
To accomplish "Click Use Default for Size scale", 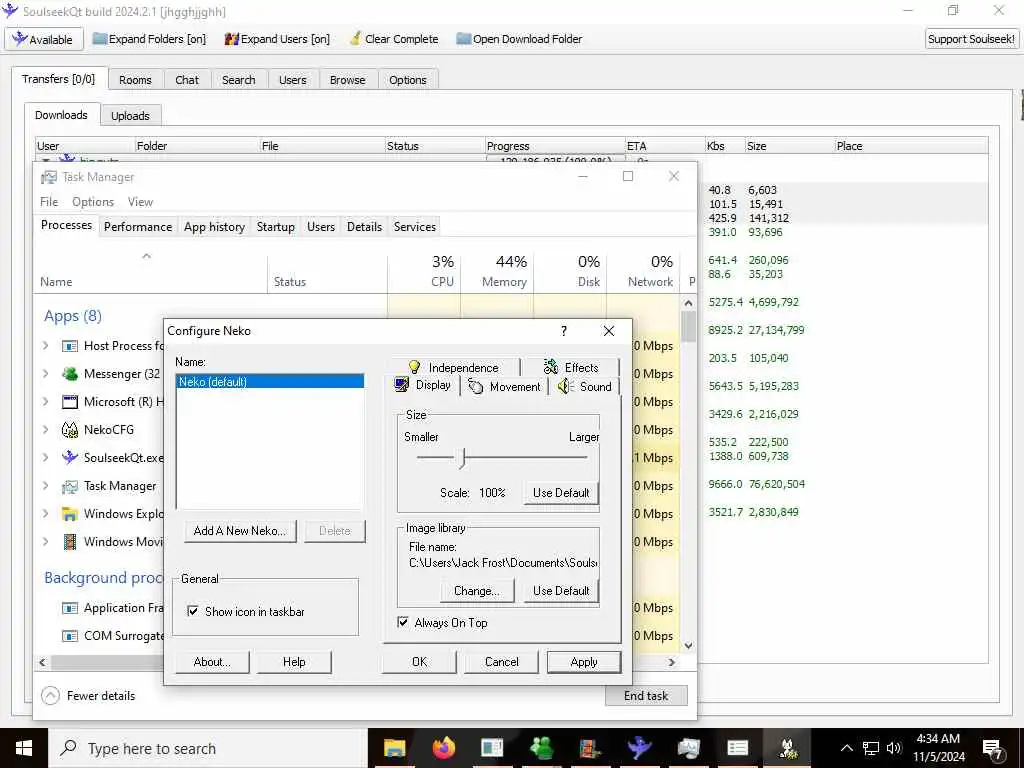I will [x=561, y=493].
